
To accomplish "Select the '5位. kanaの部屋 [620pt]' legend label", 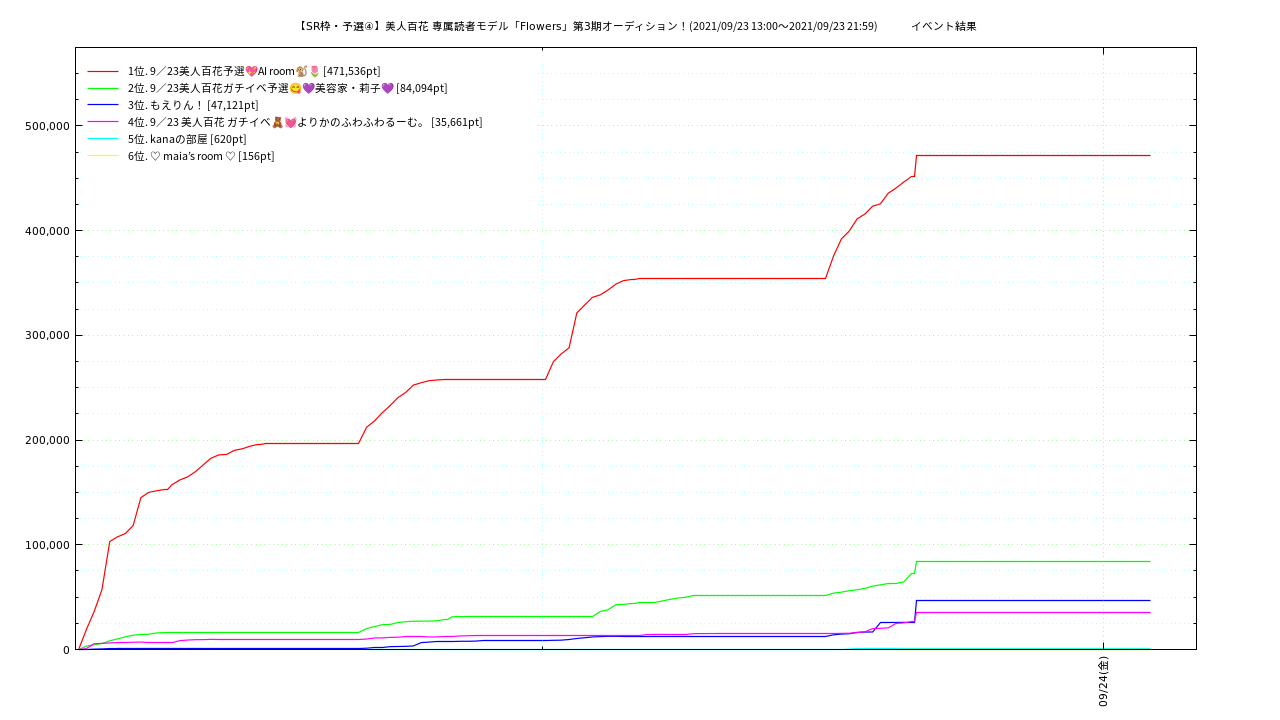I will (187, 139).
